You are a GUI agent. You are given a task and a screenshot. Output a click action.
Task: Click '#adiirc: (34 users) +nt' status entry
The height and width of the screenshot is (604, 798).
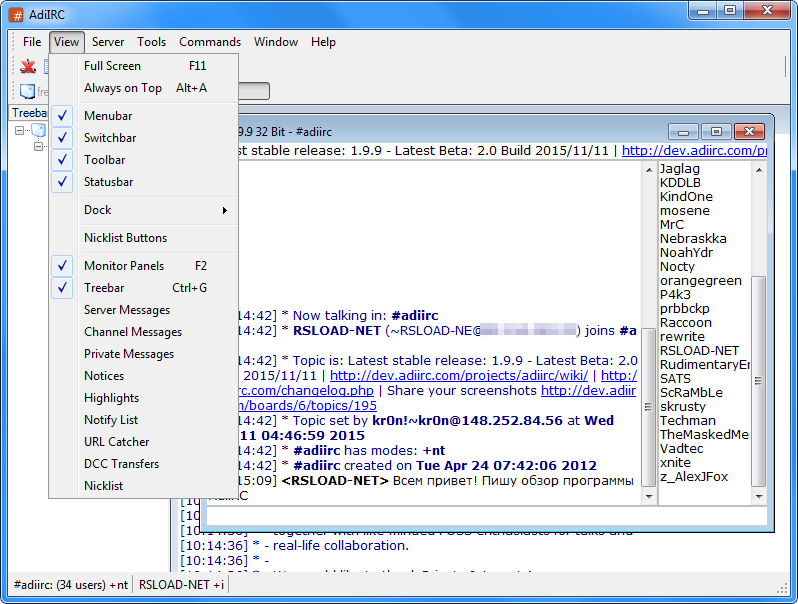coord(71,585)
